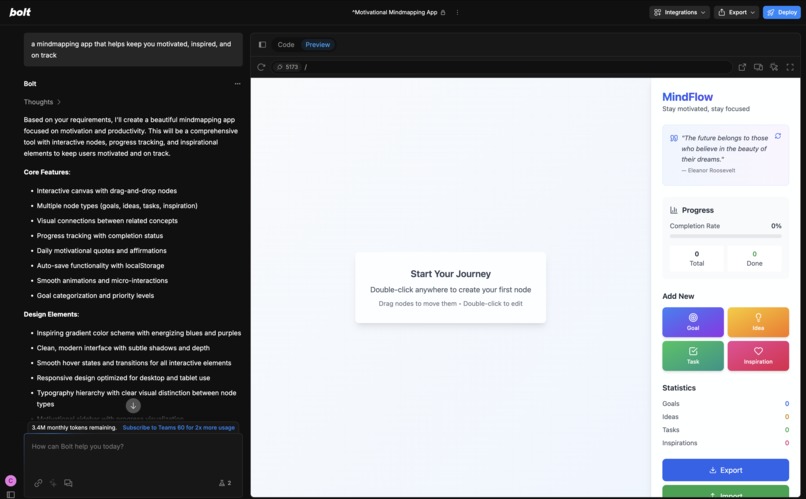Click the Motivational Mindmapping App title
806x499 pixels.
click(x=395, y=12)
